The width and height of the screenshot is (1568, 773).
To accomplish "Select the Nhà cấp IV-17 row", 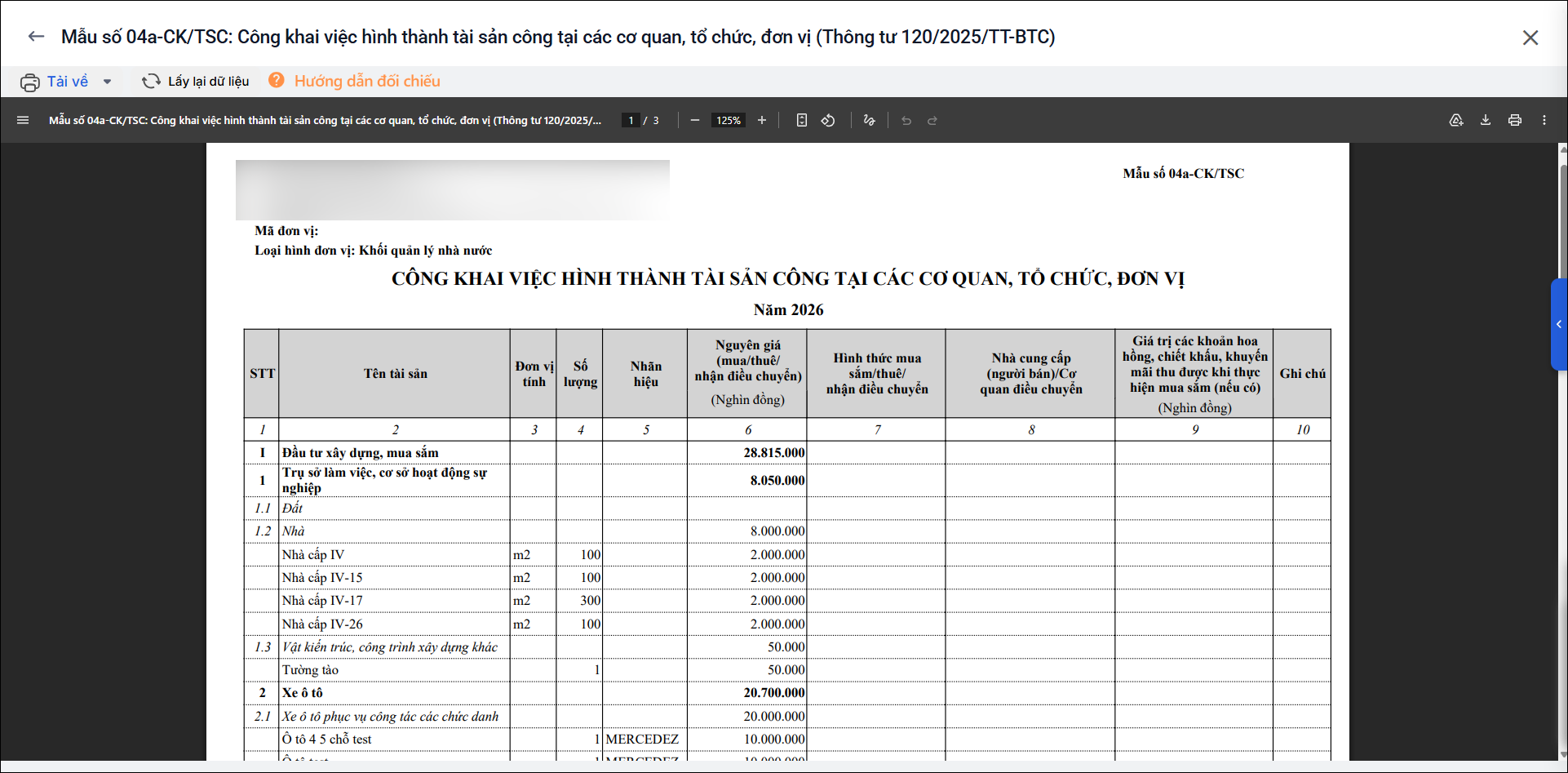I will click(x=787, y=600).
